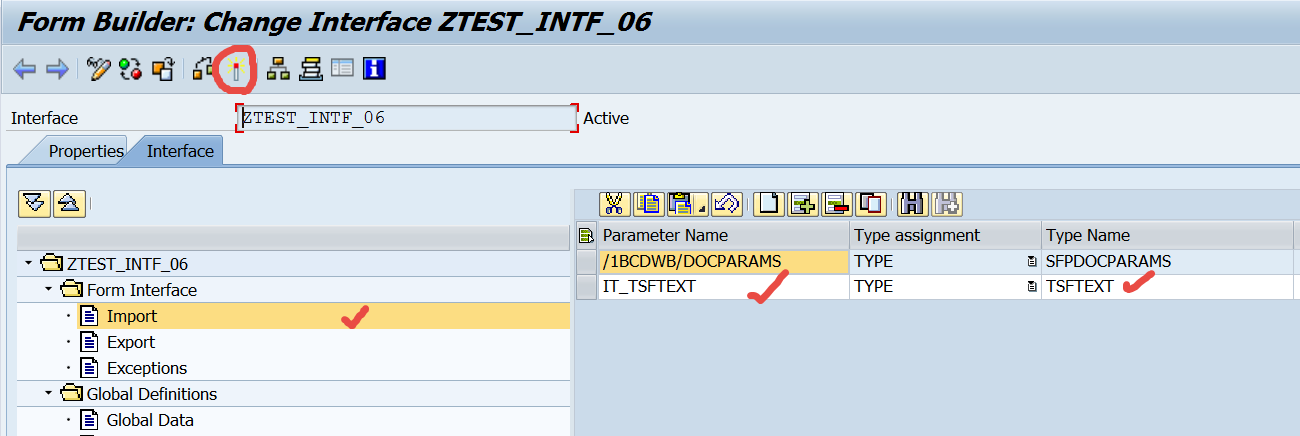Click the SFPDOCPARAMS type name cell
This screenshot has width=1300, height=436.
click(x=1167, y=261)
